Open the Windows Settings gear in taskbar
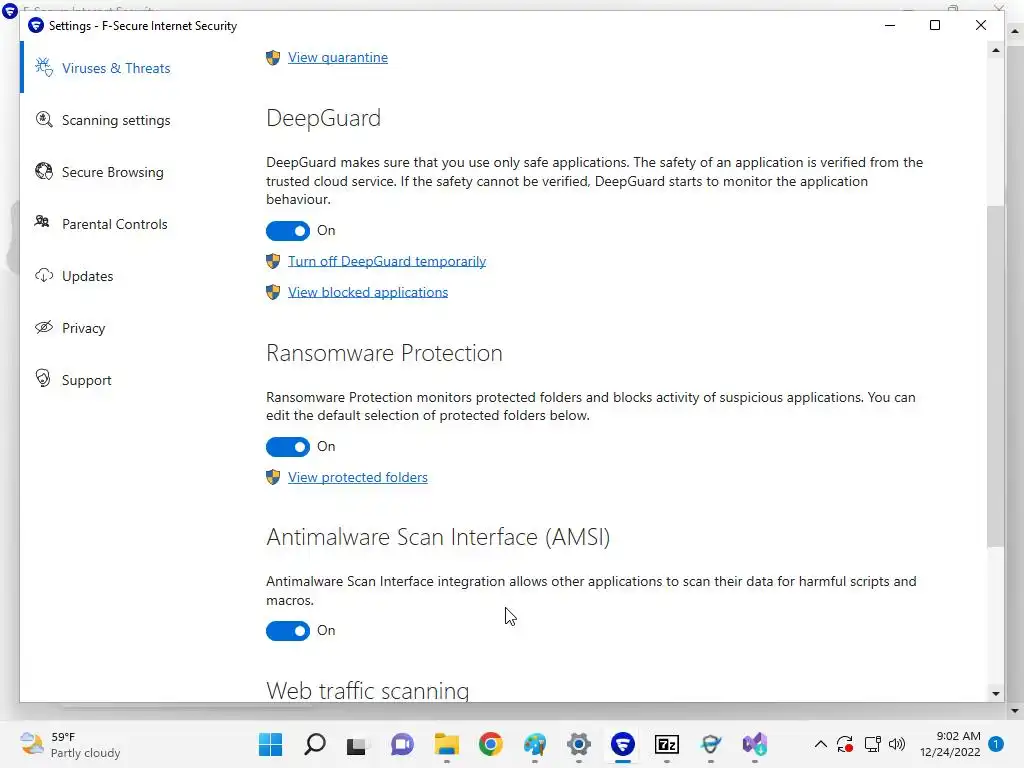The width and height of the screenshot is (1024, 768). coord(579,744)
